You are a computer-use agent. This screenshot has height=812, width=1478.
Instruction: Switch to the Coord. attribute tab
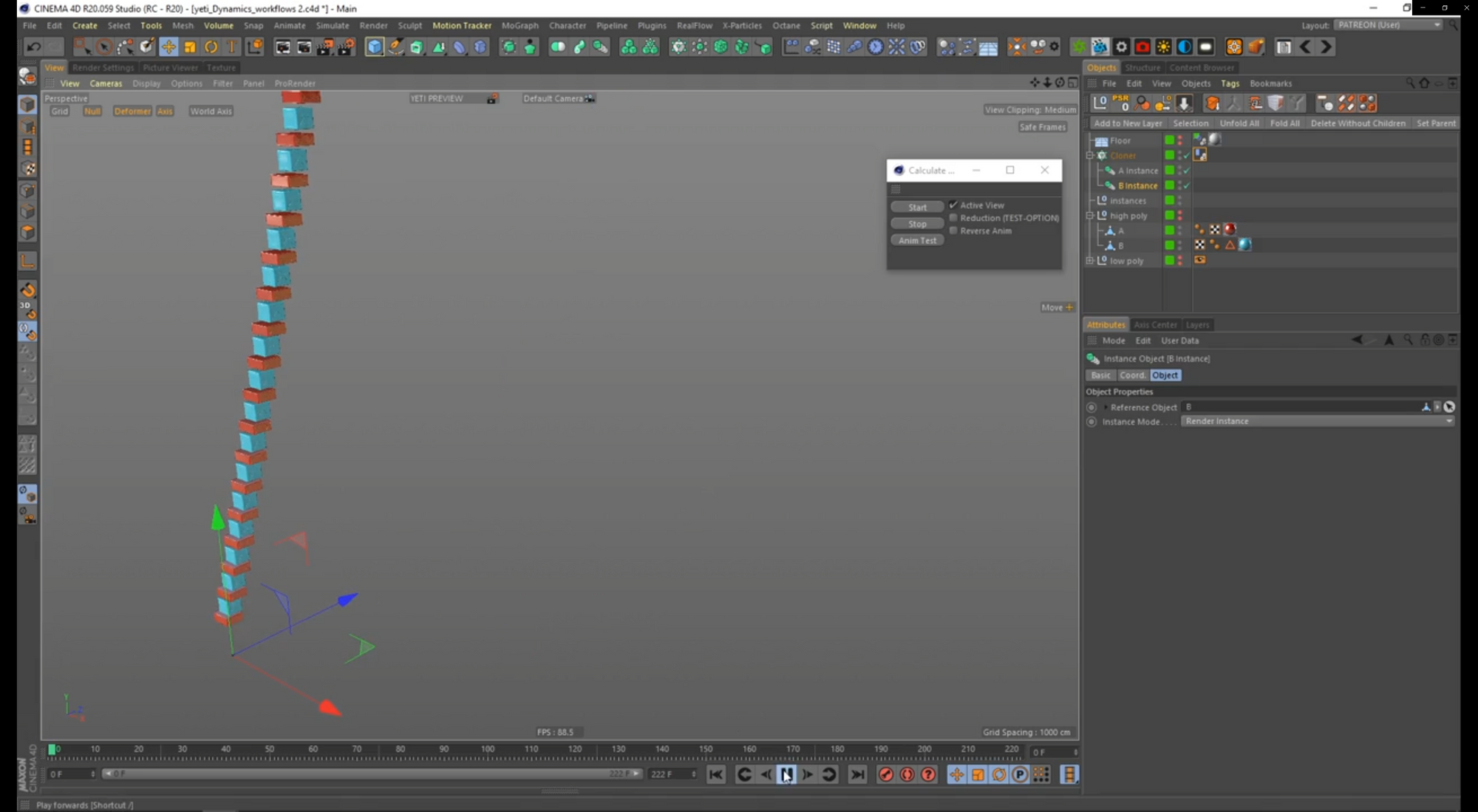click(x=1132, y=375)
